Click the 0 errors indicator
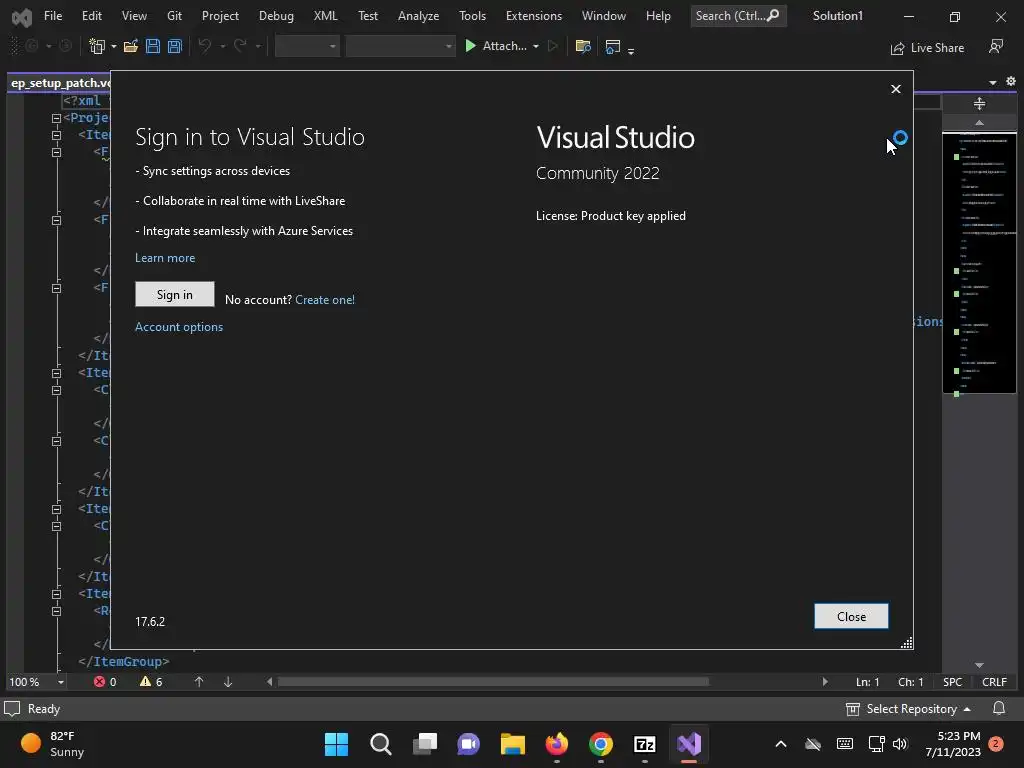Screen dimensions: 1024x768 pos(105,682)
